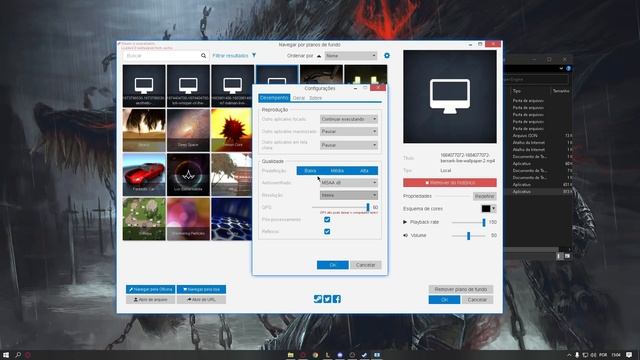This screenshot has height=360, width=640.
Task: Toggle the Reflexos checkbox
Action: click(x=327, y=231)
